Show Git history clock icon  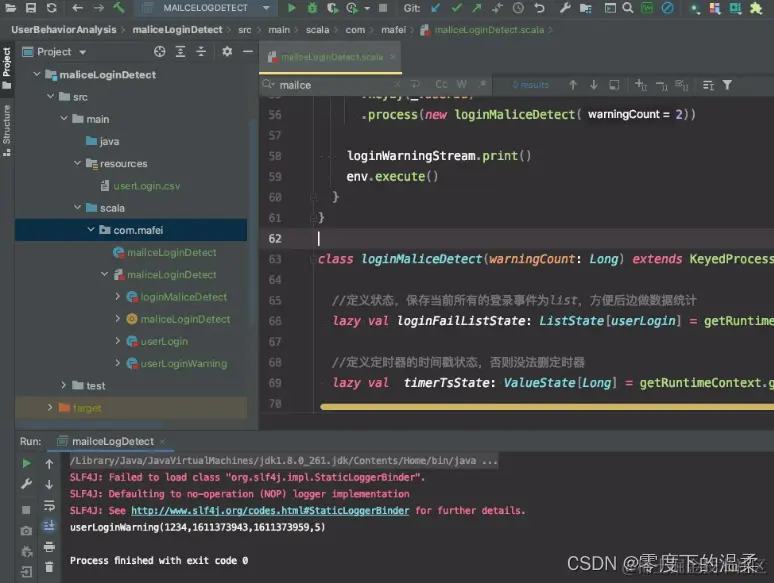pos(518,7)
